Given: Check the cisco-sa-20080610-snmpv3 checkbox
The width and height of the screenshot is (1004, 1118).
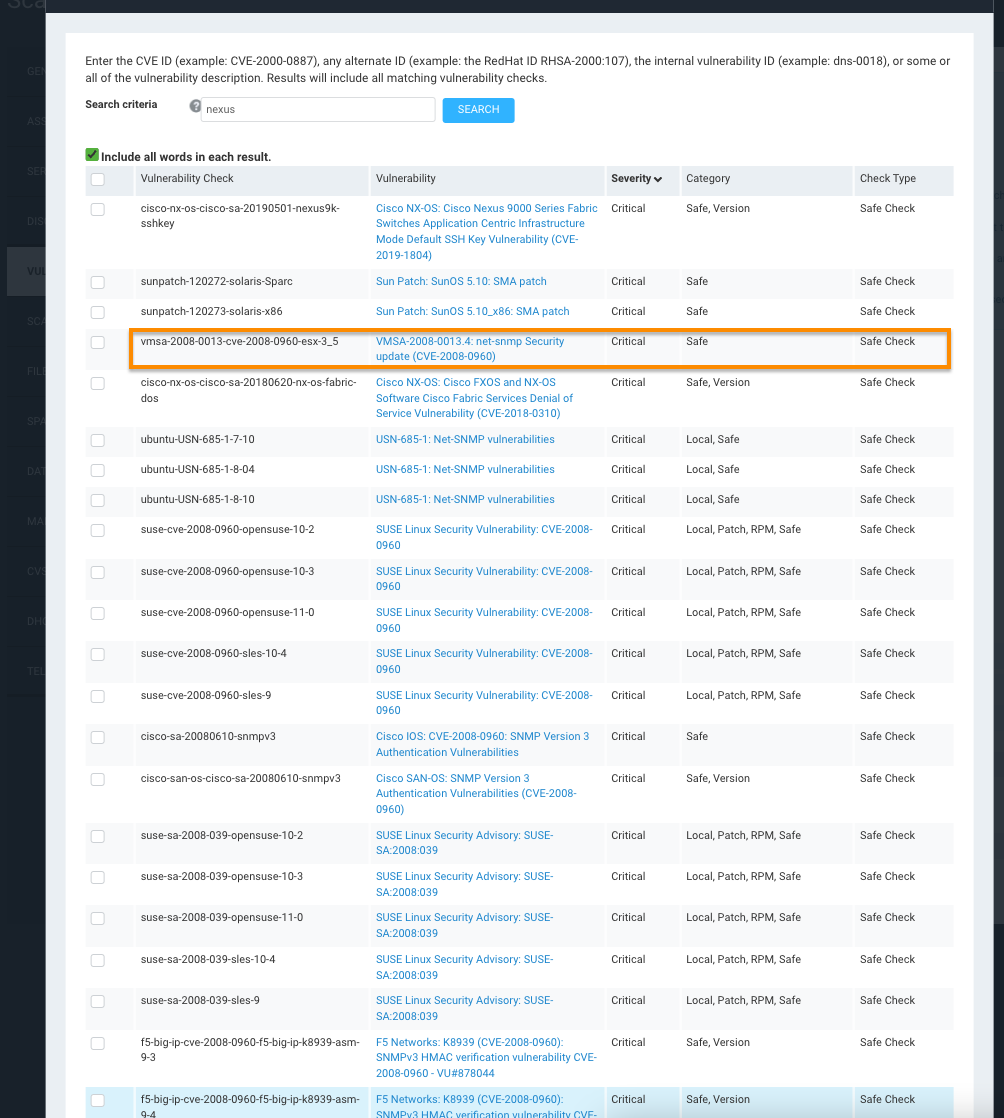Looking at the screenshot, I should tap(98, 737).
